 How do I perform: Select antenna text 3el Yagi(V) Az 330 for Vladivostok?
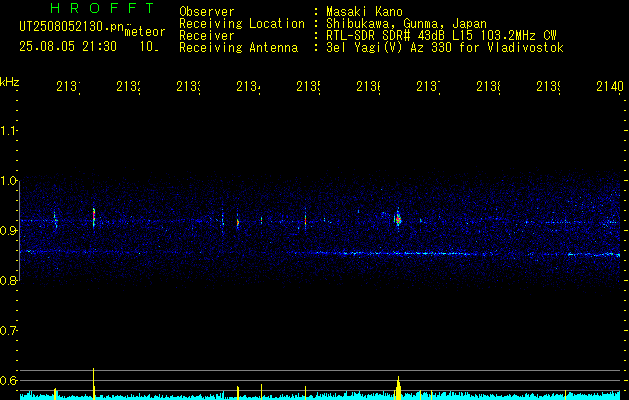click(445, 48)
